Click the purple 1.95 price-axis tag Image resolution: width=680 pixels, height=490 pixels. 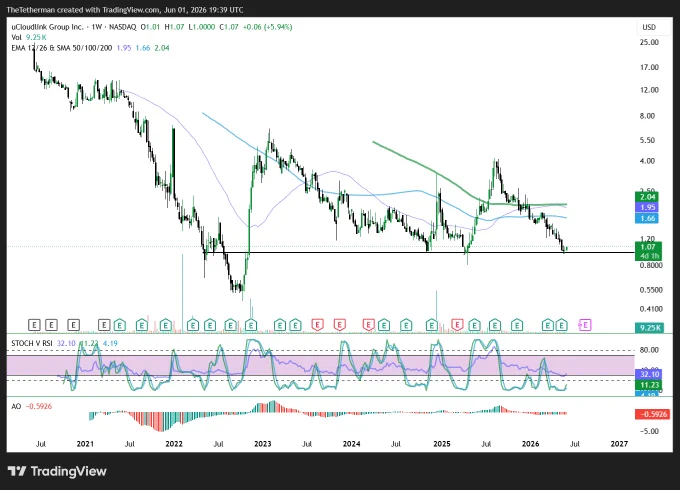(648, 207)
